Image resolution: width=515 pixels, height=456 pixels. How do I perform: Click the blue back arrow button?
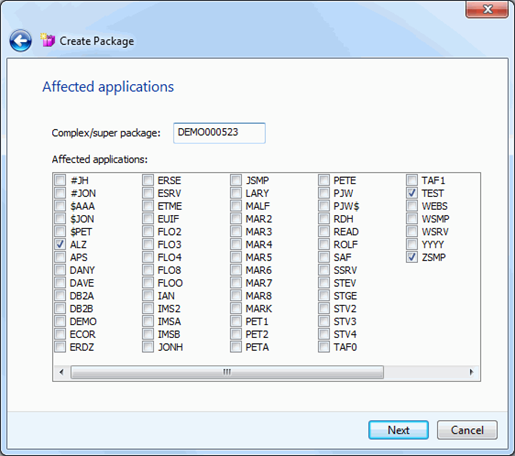(21, 41)
